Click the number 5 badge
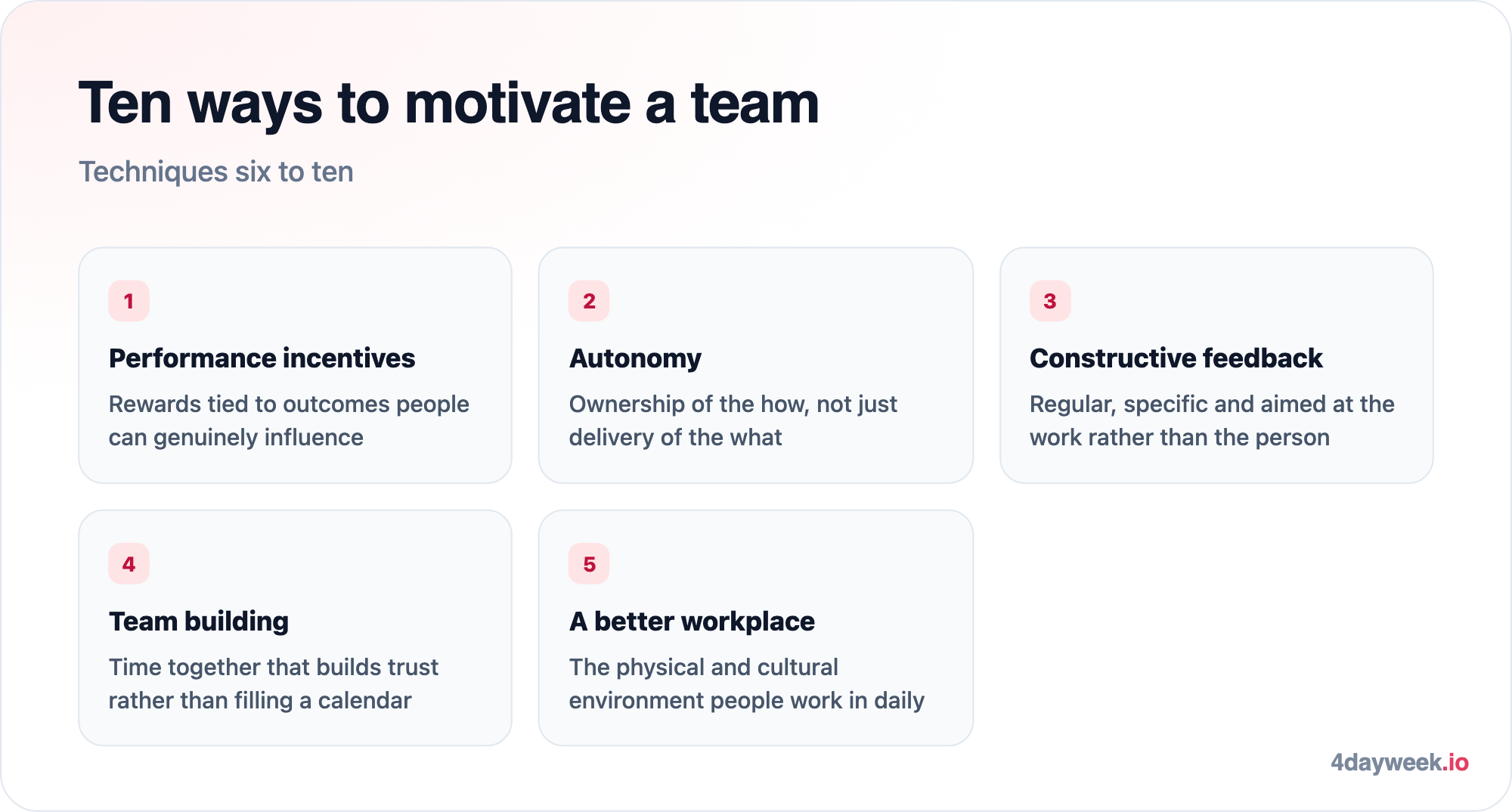The width and height of the screenshot is (1512, 812). click(x=589, y=564)
